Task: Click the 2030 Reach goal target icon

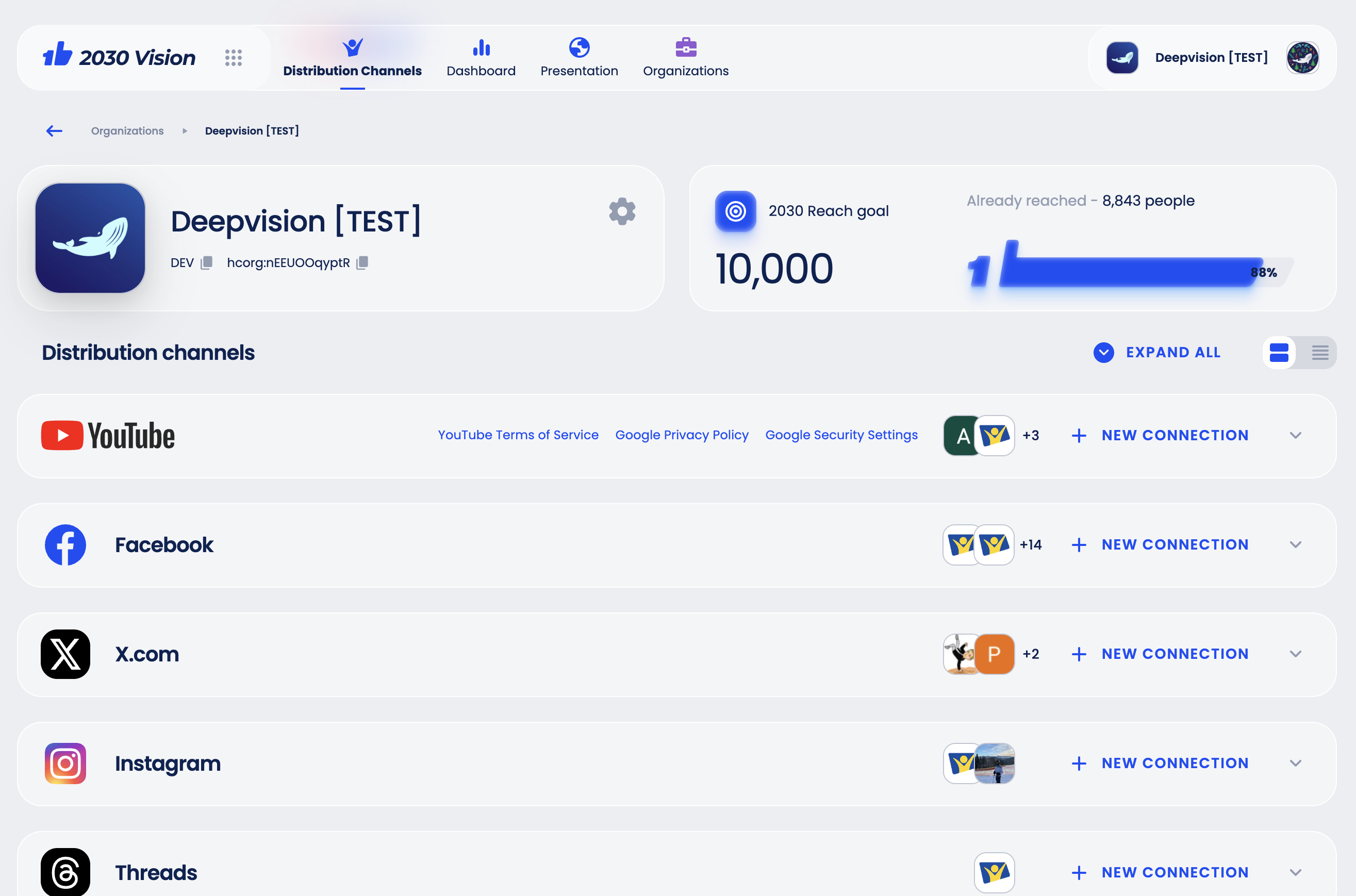Action: [x=735, y=211]
